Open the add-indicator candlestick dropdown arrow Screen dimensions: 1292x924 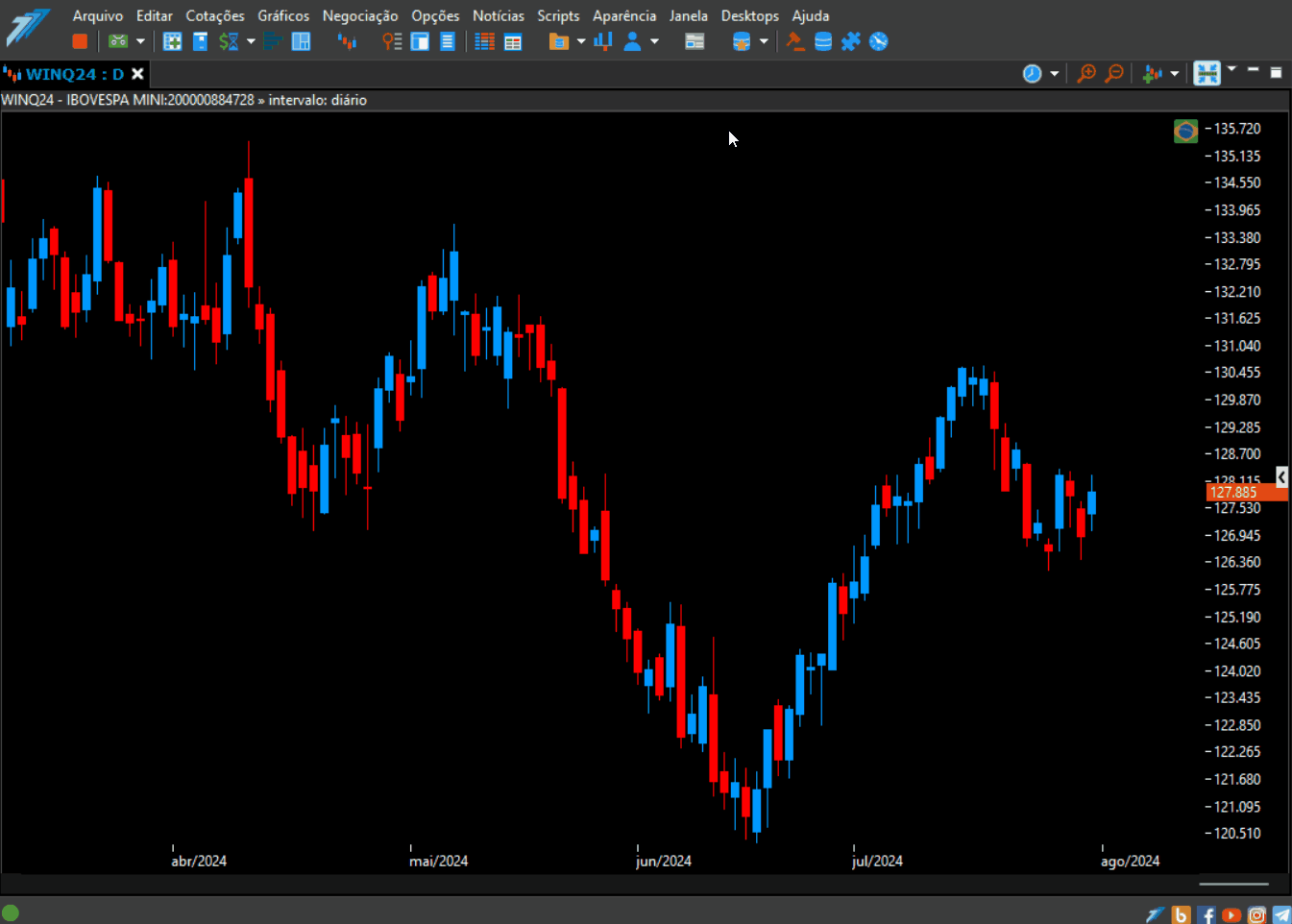[1175, 74]
